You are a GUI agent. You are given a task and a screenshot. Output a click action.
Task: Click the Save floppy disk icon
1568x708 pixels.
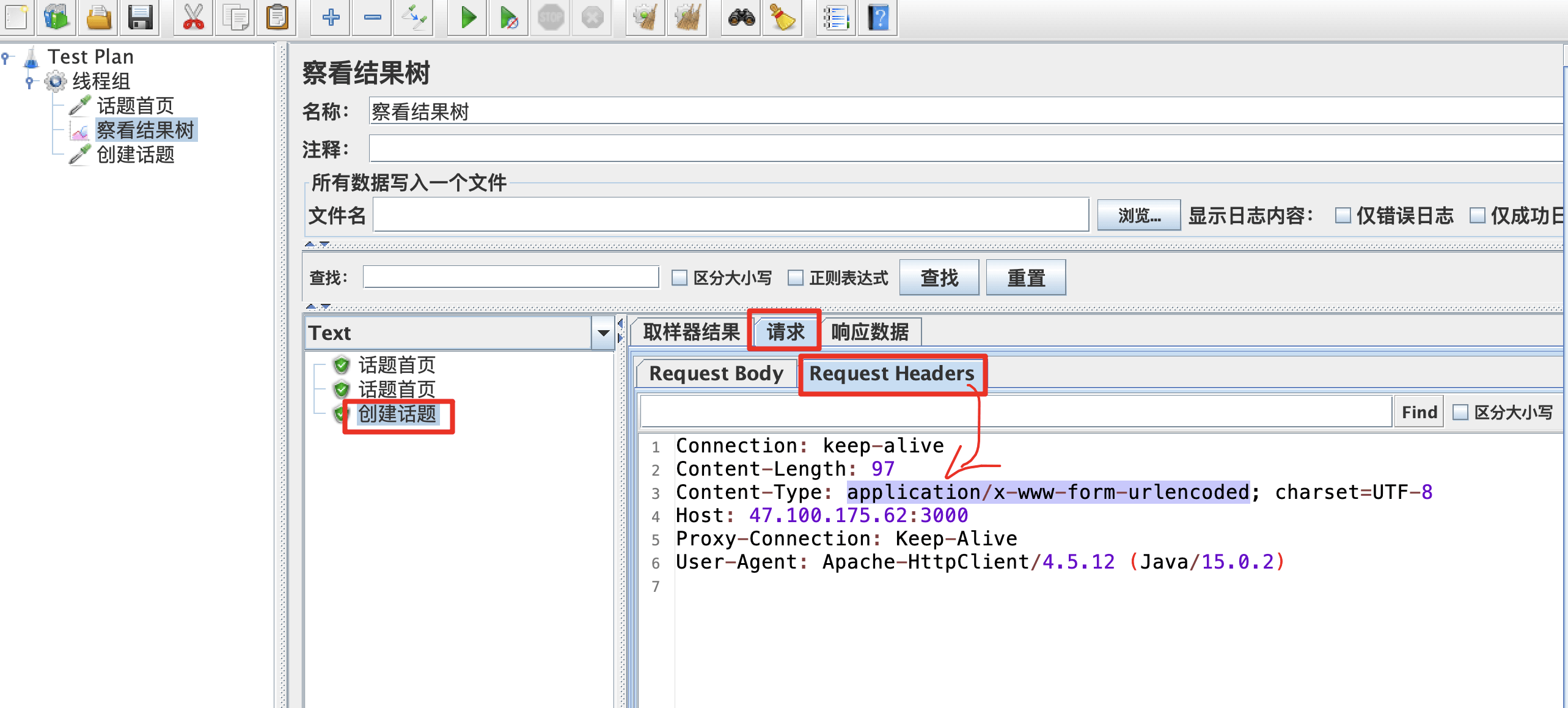coord(140,18)
